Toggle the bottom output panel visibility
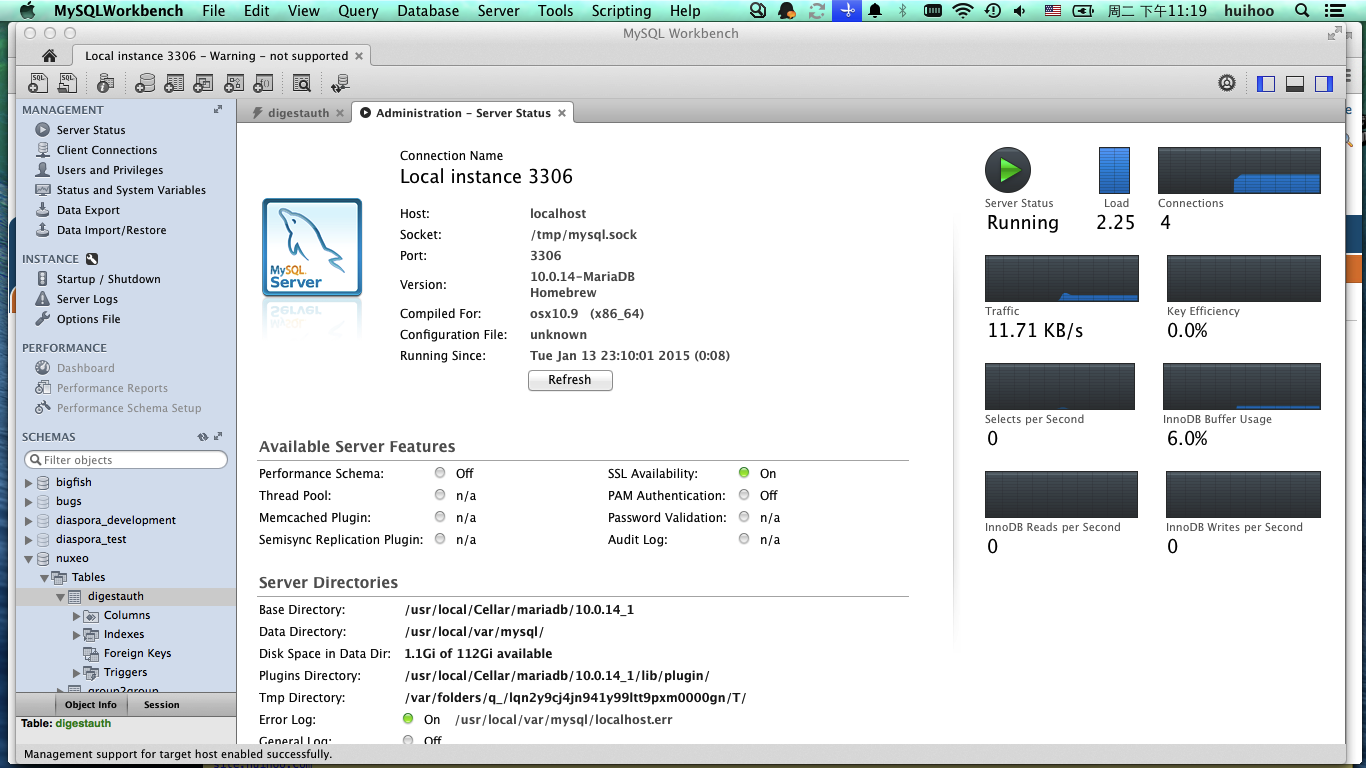 click(1295, 84)
